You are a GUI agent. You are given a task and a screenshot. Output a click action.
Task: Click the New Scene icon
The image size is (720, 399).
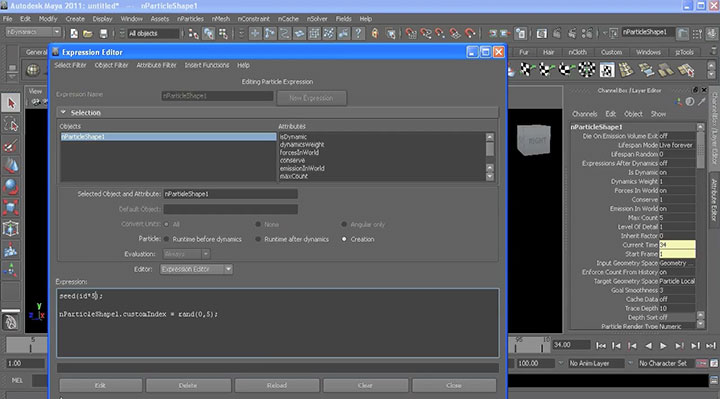73,34
